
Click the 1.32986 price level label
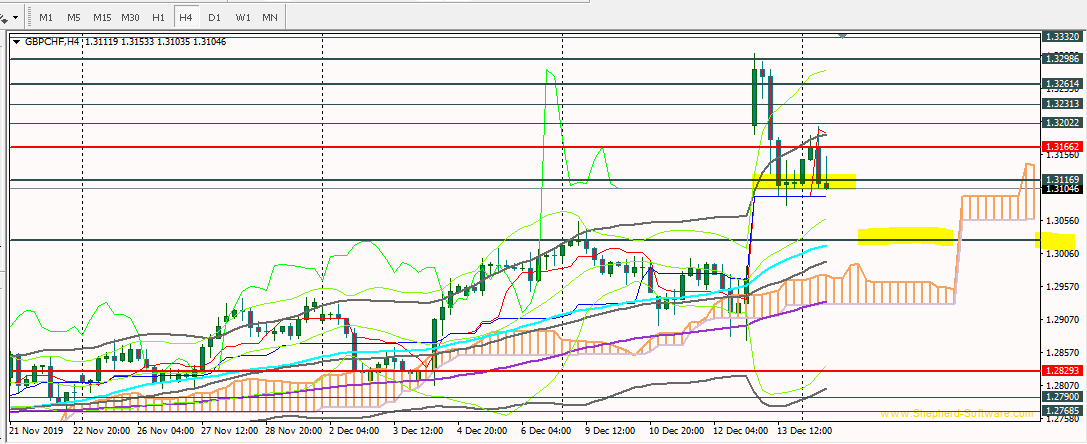1061,59
